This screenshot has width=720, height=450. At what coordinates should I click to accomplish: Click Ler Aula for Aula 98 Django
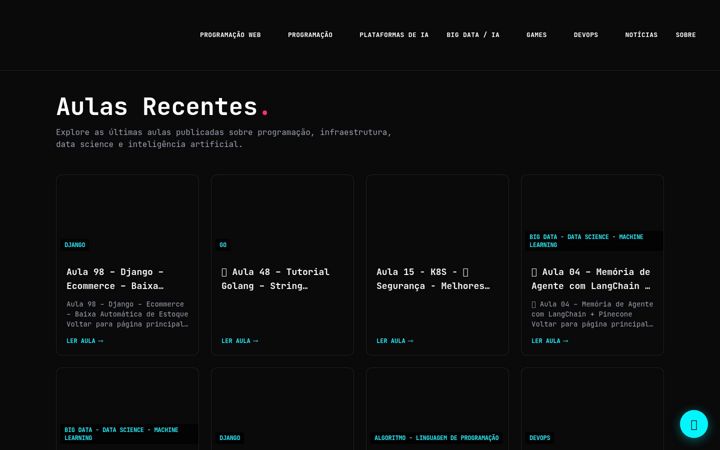85,341
